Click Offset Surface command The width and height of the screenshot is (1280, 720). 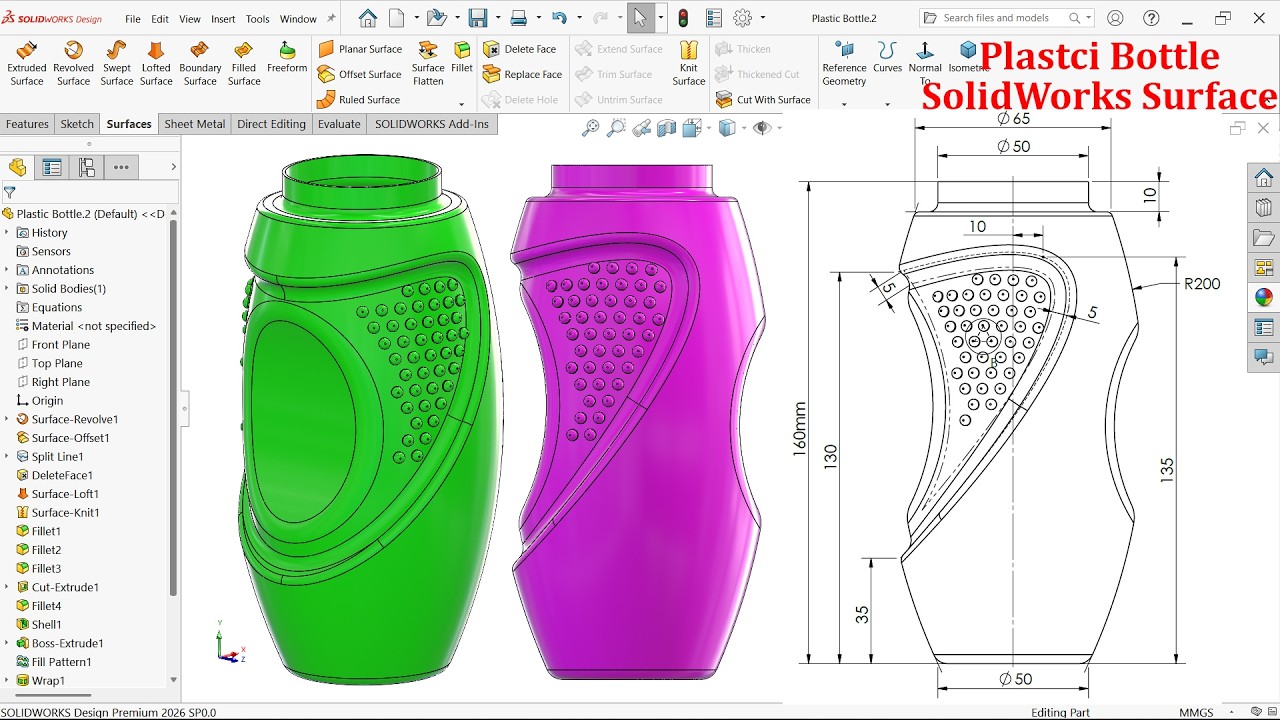tap(360, 74)
